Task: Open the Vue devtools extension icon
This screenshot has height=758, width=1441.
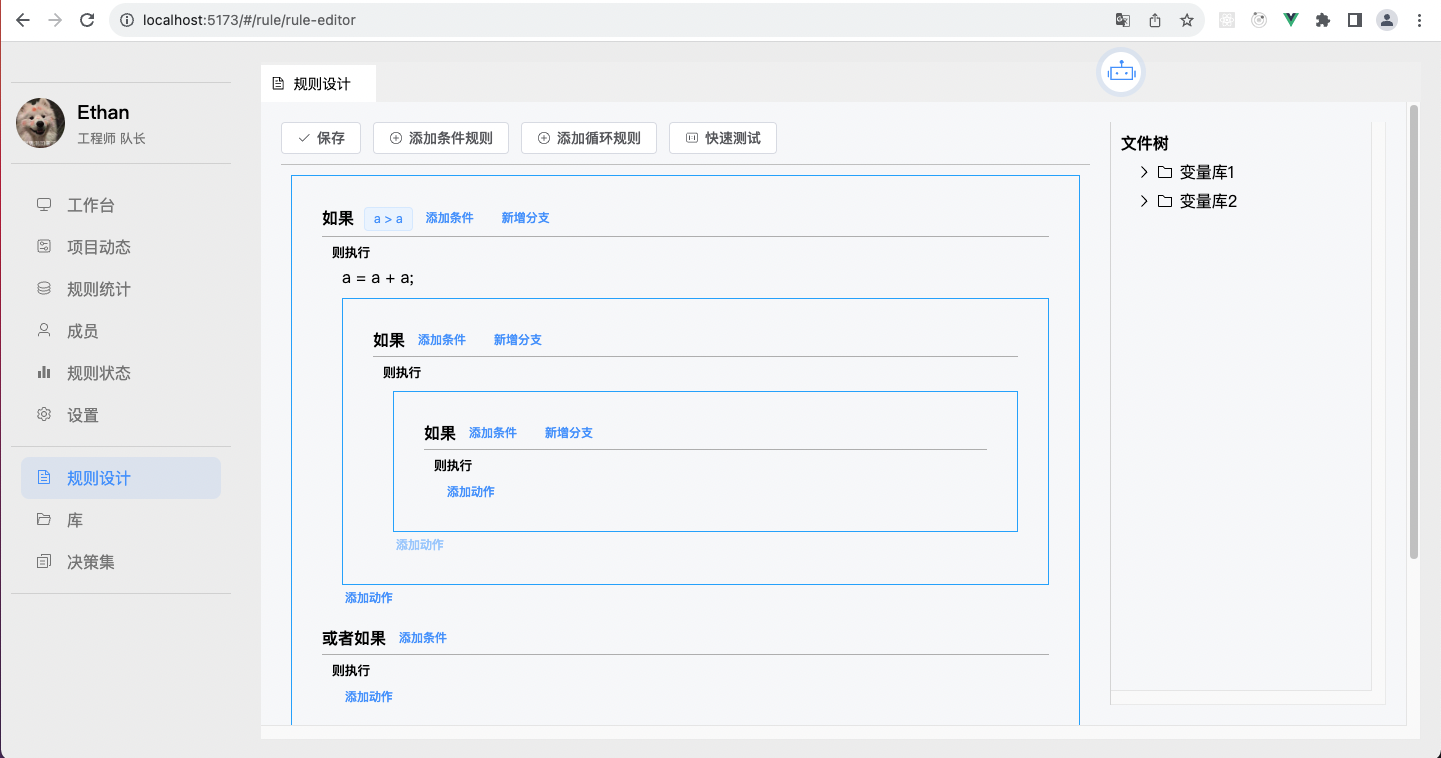Action: [x=1291, y=20]
